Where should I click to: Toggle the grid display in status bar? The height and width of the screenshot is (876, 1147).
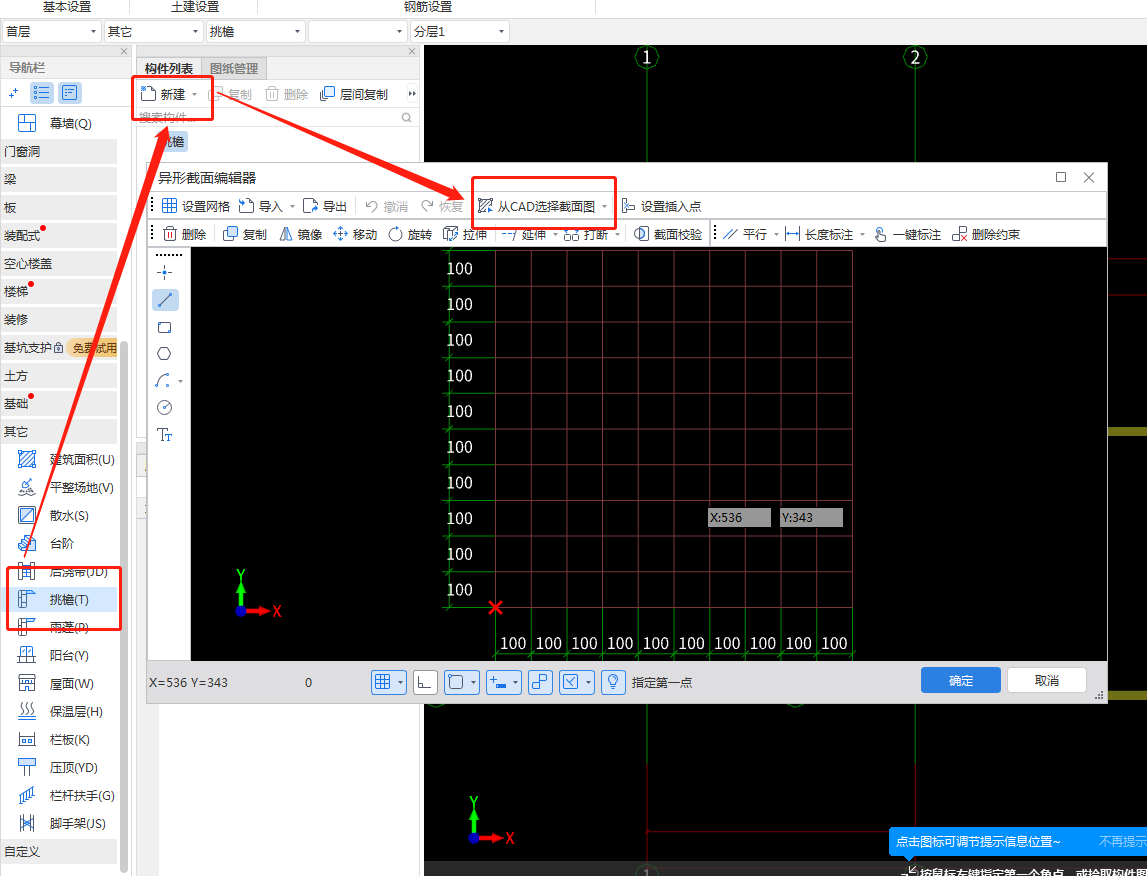point(383,682)
